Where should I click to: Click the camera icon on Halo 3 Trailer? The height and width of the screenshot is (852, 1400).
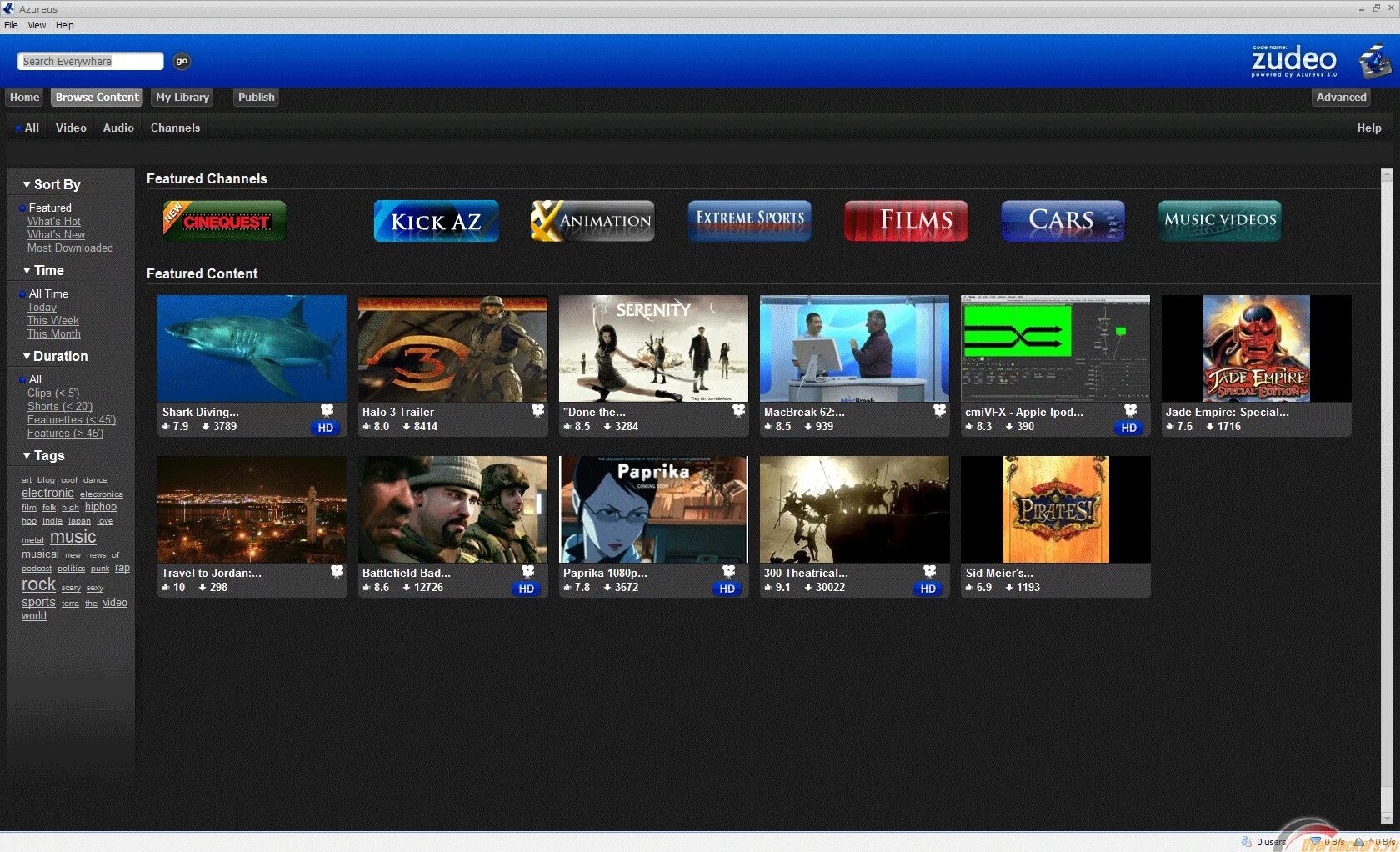(538, 410)
